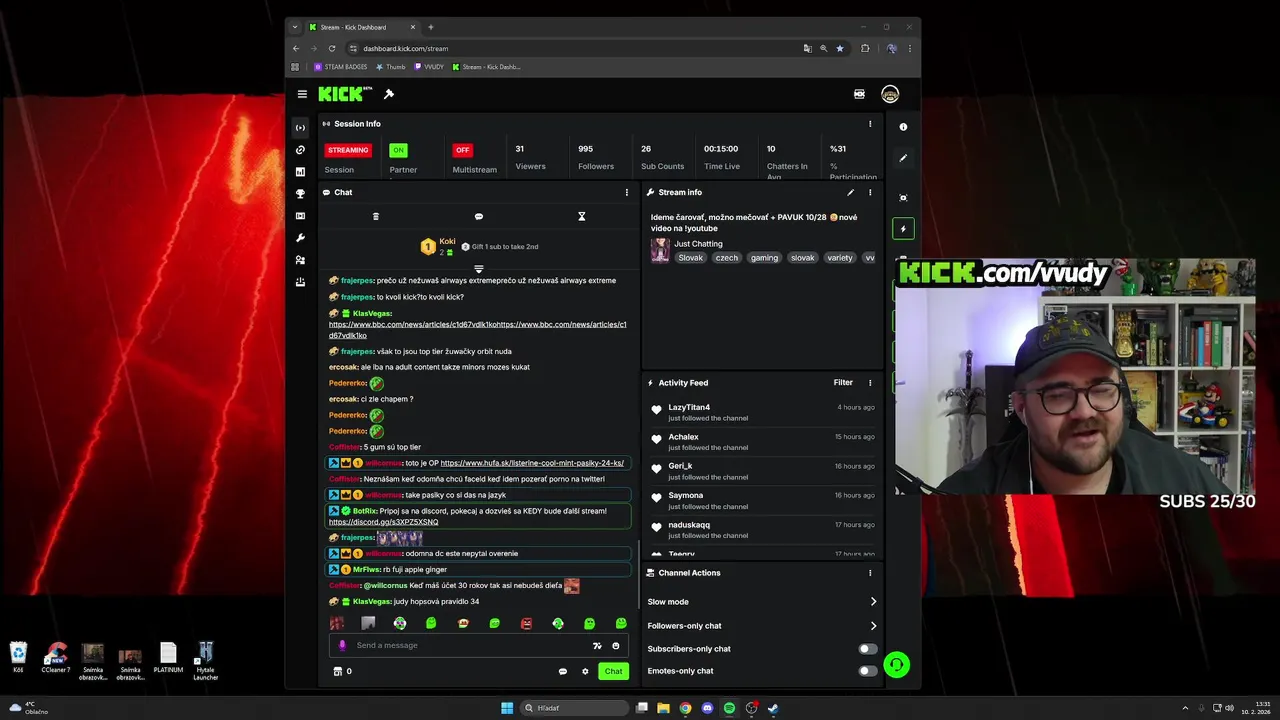
Task: Open the Stream section in the left sidebar
Action: (x=300, y=128)
